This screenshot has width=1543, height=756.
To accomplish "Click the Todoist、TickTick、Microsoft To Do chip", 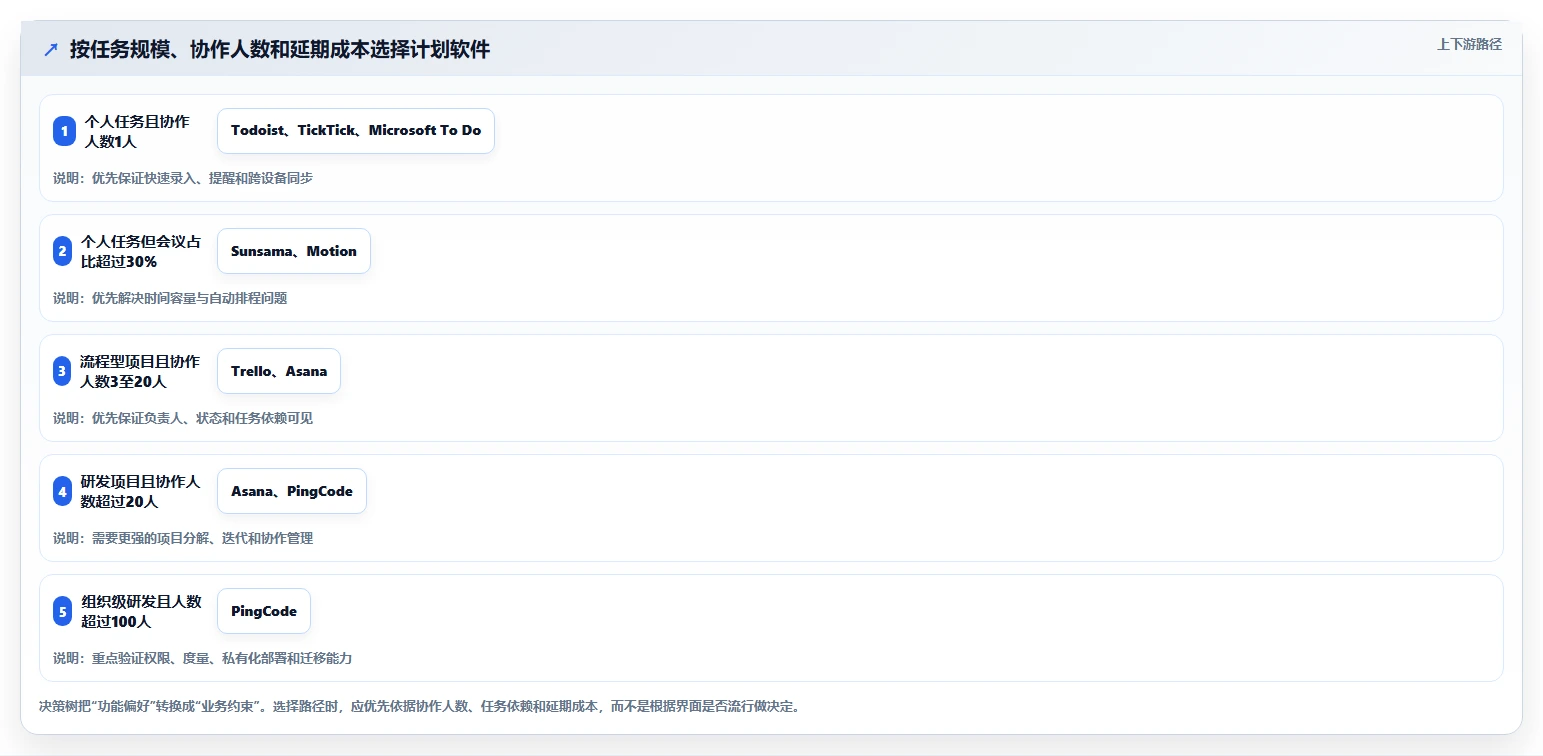I will pos(356,131).
